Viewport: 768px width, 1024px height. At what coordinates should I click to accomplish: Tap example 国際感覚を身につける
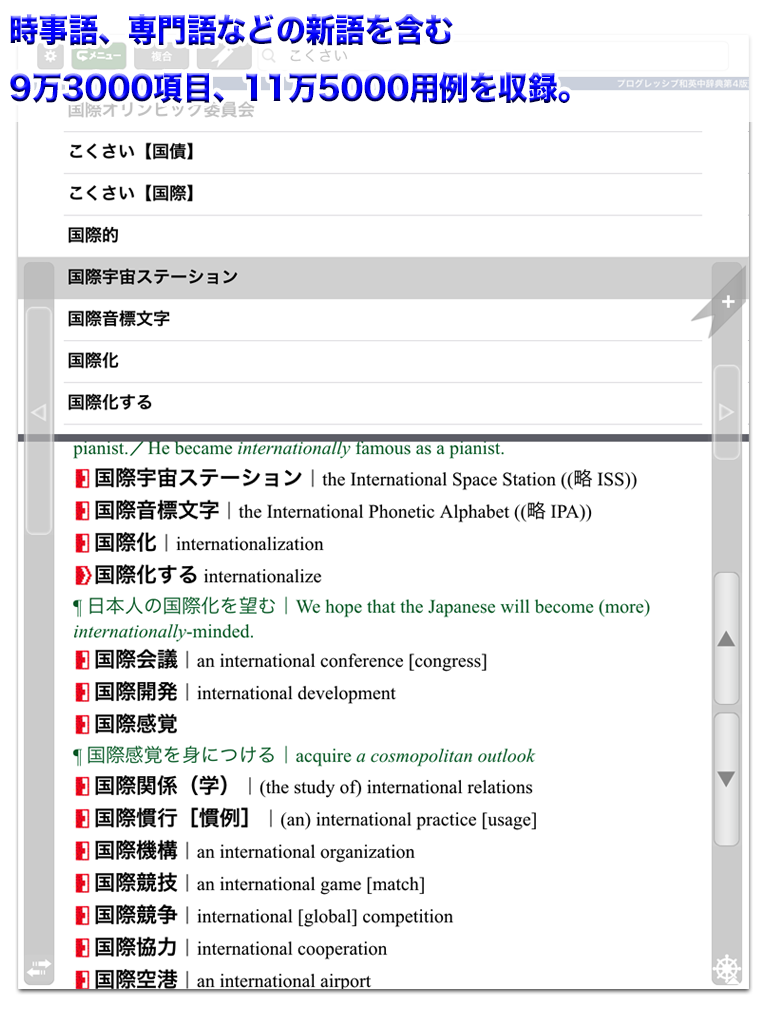(x=181, y=756)
